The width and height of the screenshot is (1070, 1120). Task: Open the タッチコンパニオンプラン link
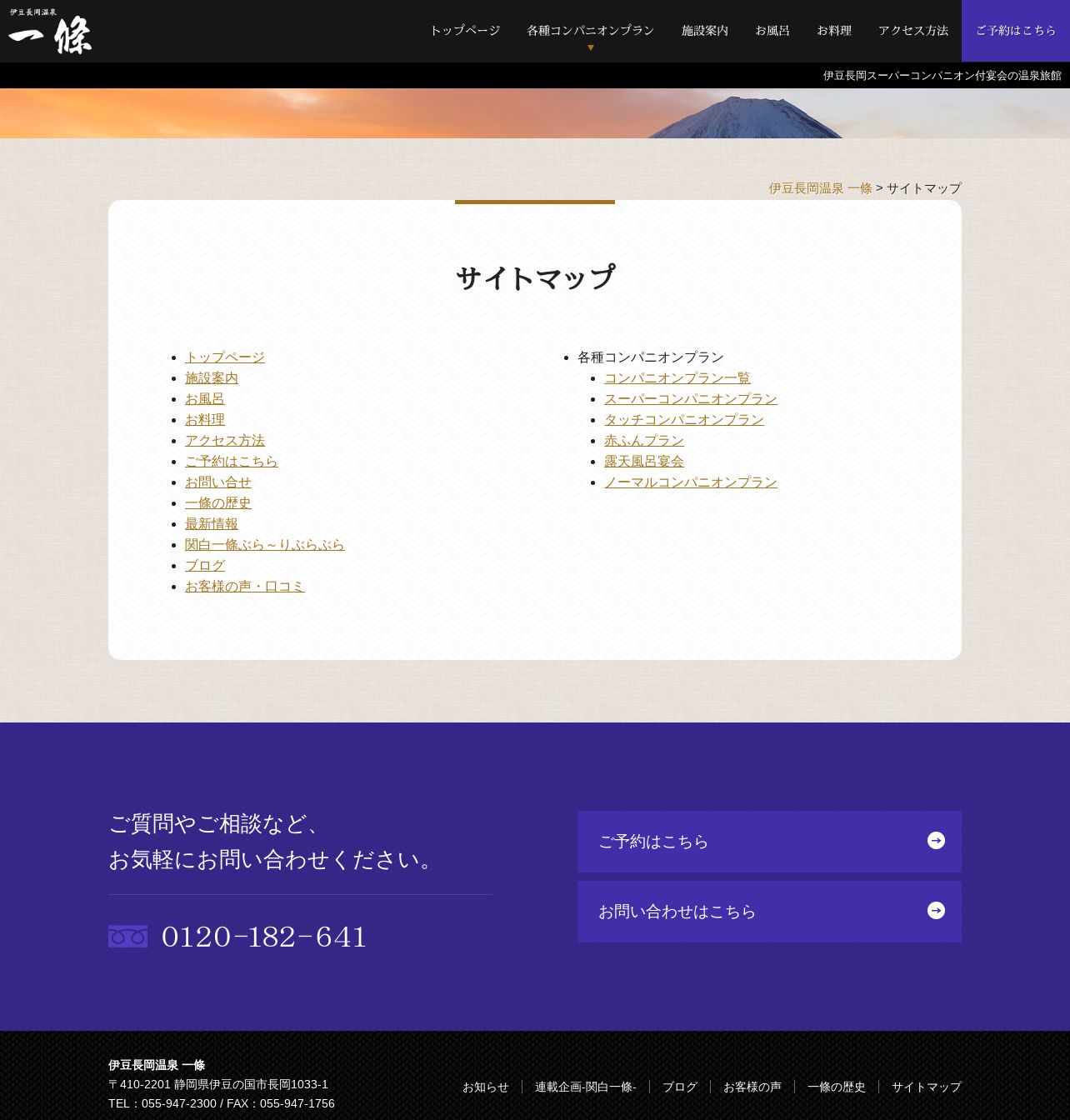click(684, 419)
